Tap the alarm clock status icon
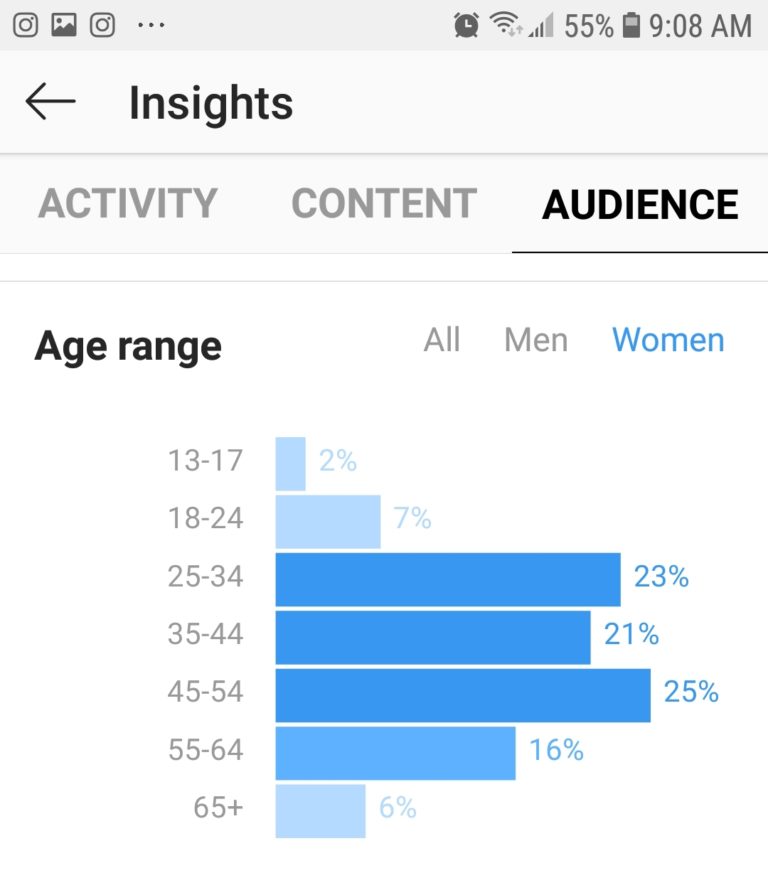This screenshot has height=895, width=768. click(x=466, y=25)
